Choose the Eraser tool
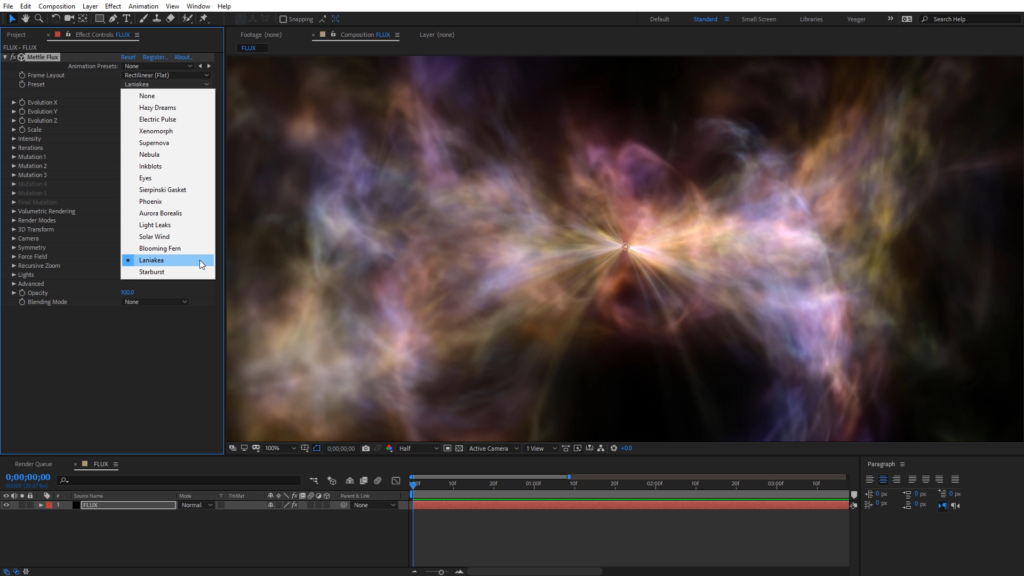The image size is (1024, 576). point(171,18)
